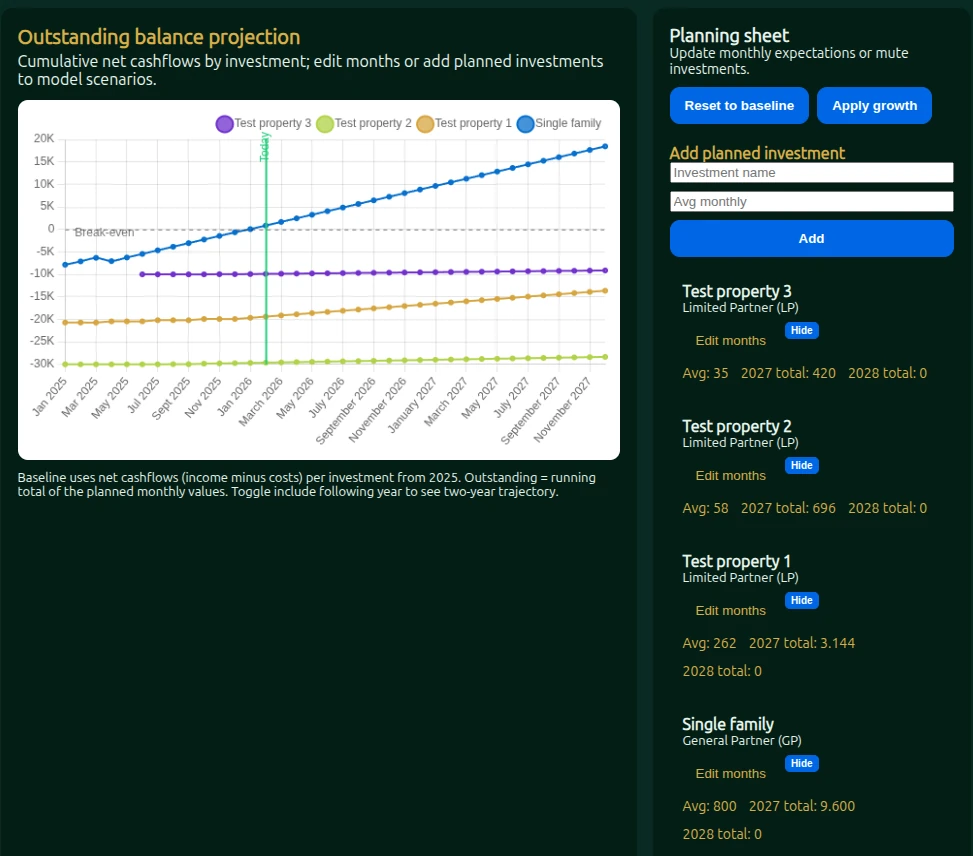973x856 pixels.
Task: Click the Avg monthly input field
Action: point(811,201)
